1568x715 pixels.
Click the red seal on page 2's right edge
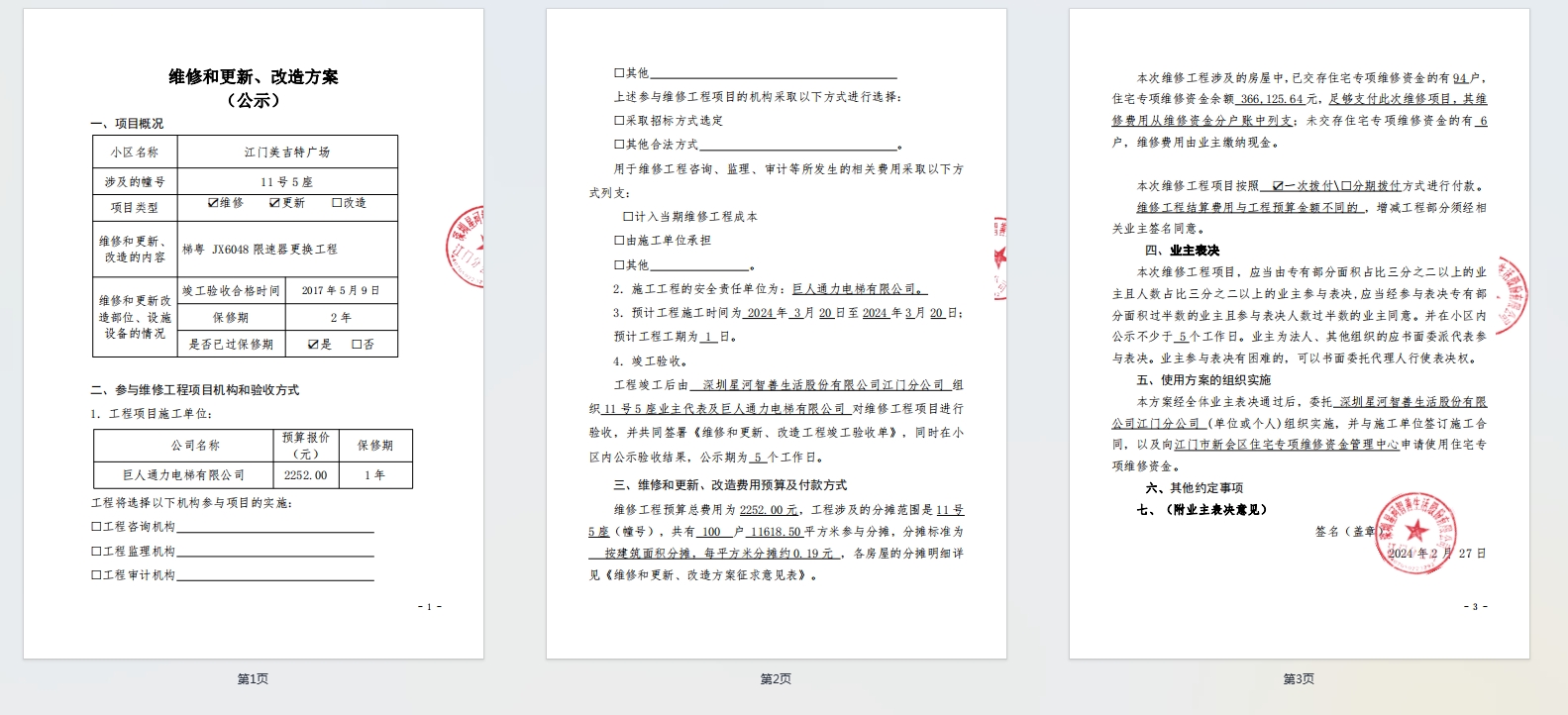[999, 257]
